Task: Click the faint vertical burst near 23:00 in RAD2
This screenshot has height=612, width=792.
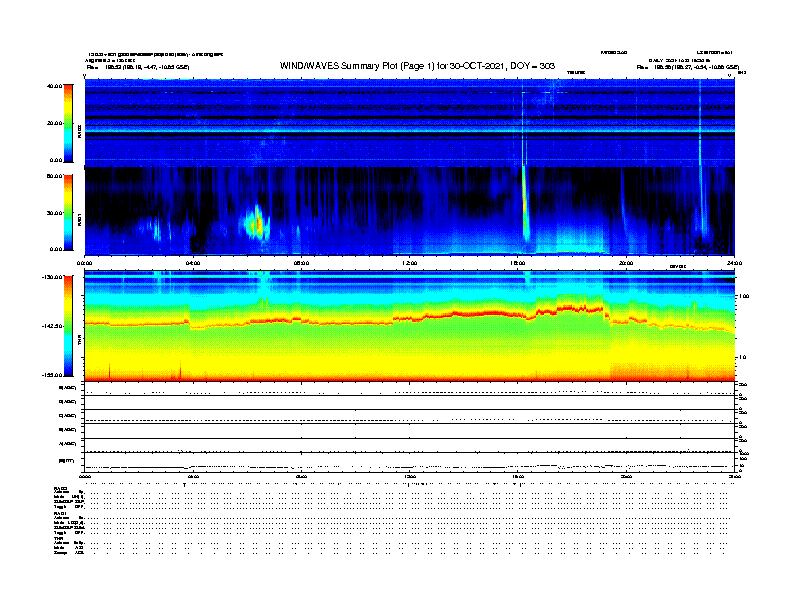Action: pos(700,123)
